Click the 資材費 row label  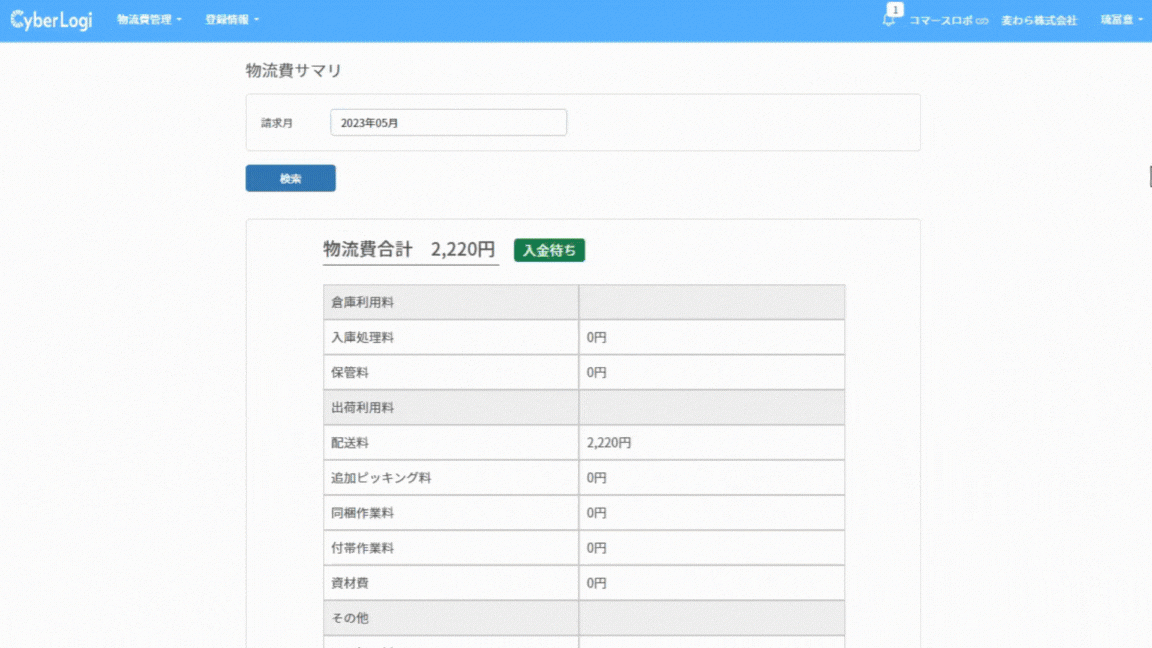coord(350,583)
